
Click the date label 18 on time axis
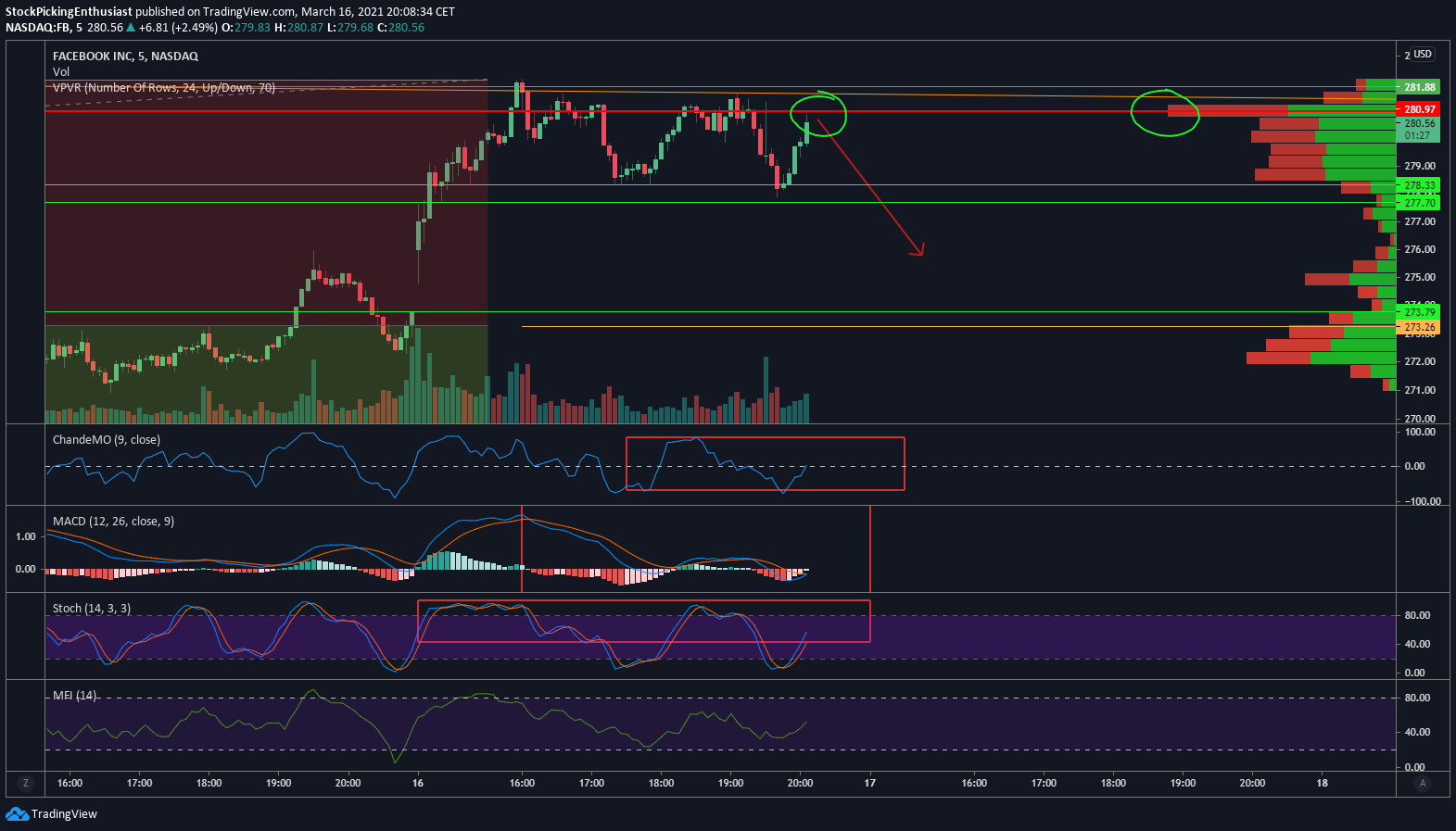click(1323, 784)
